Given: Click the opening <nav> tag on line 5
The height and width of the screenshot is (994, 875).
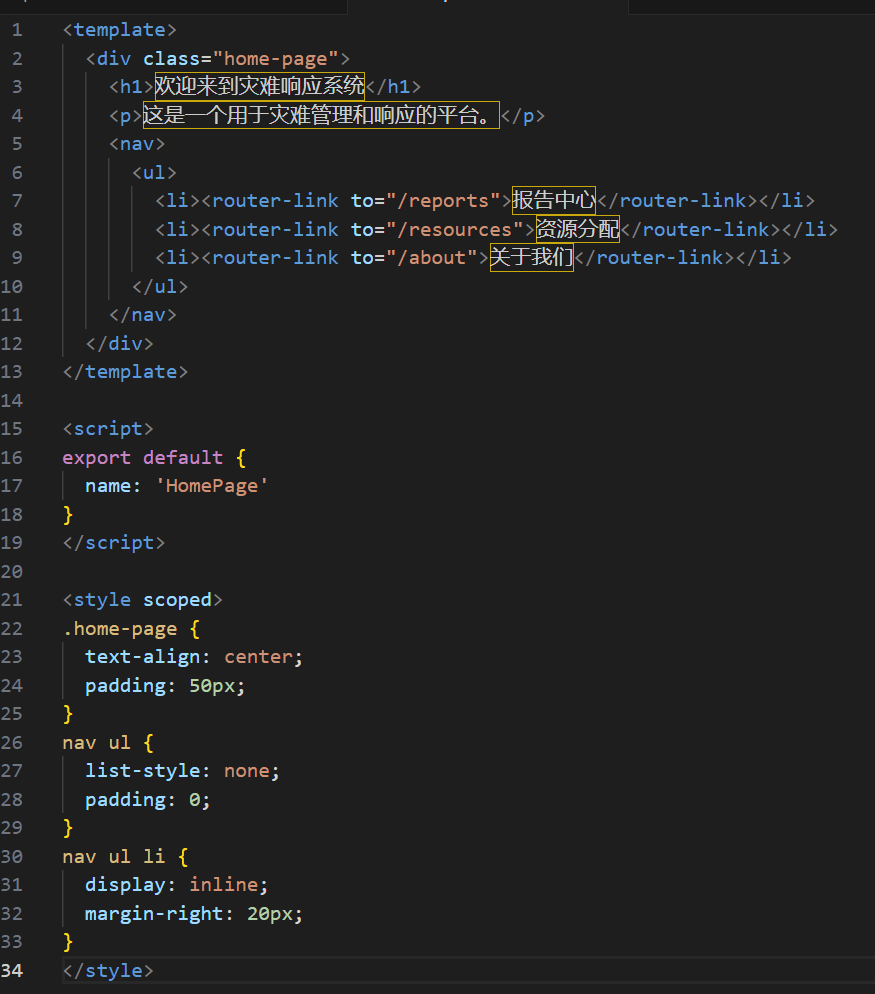Looking at the screenshot, I should [137, 144].
